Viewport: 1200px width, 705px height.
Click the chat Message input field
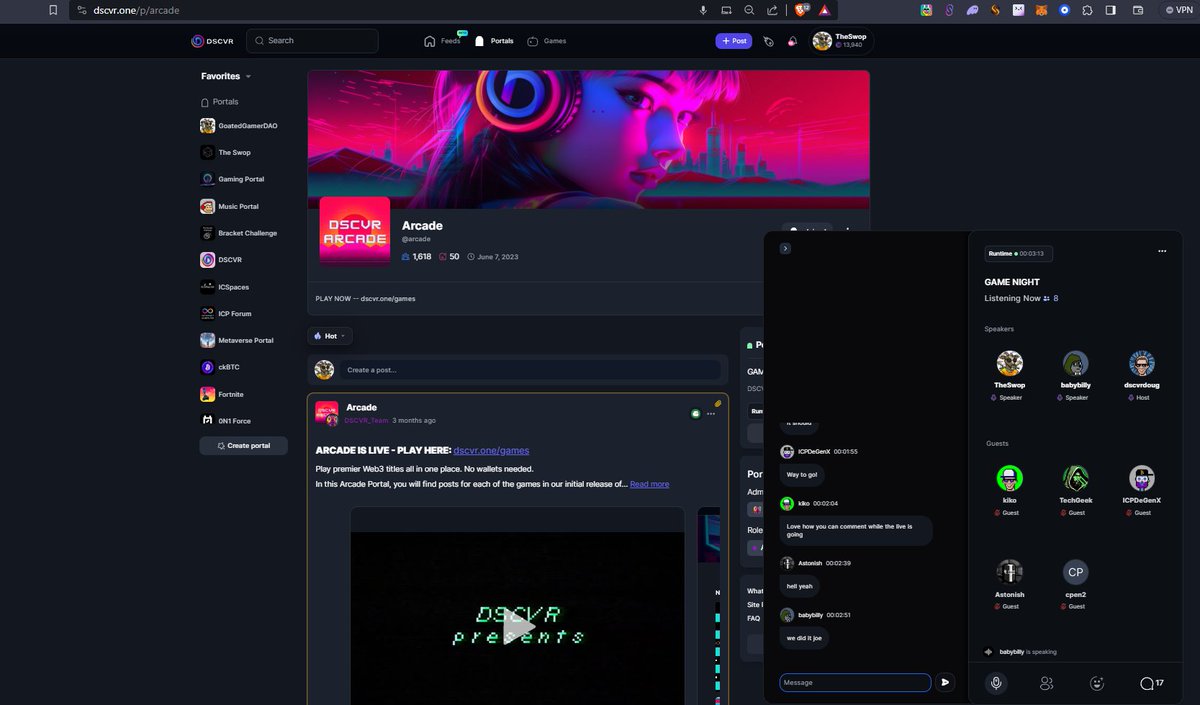coord(855,683)
